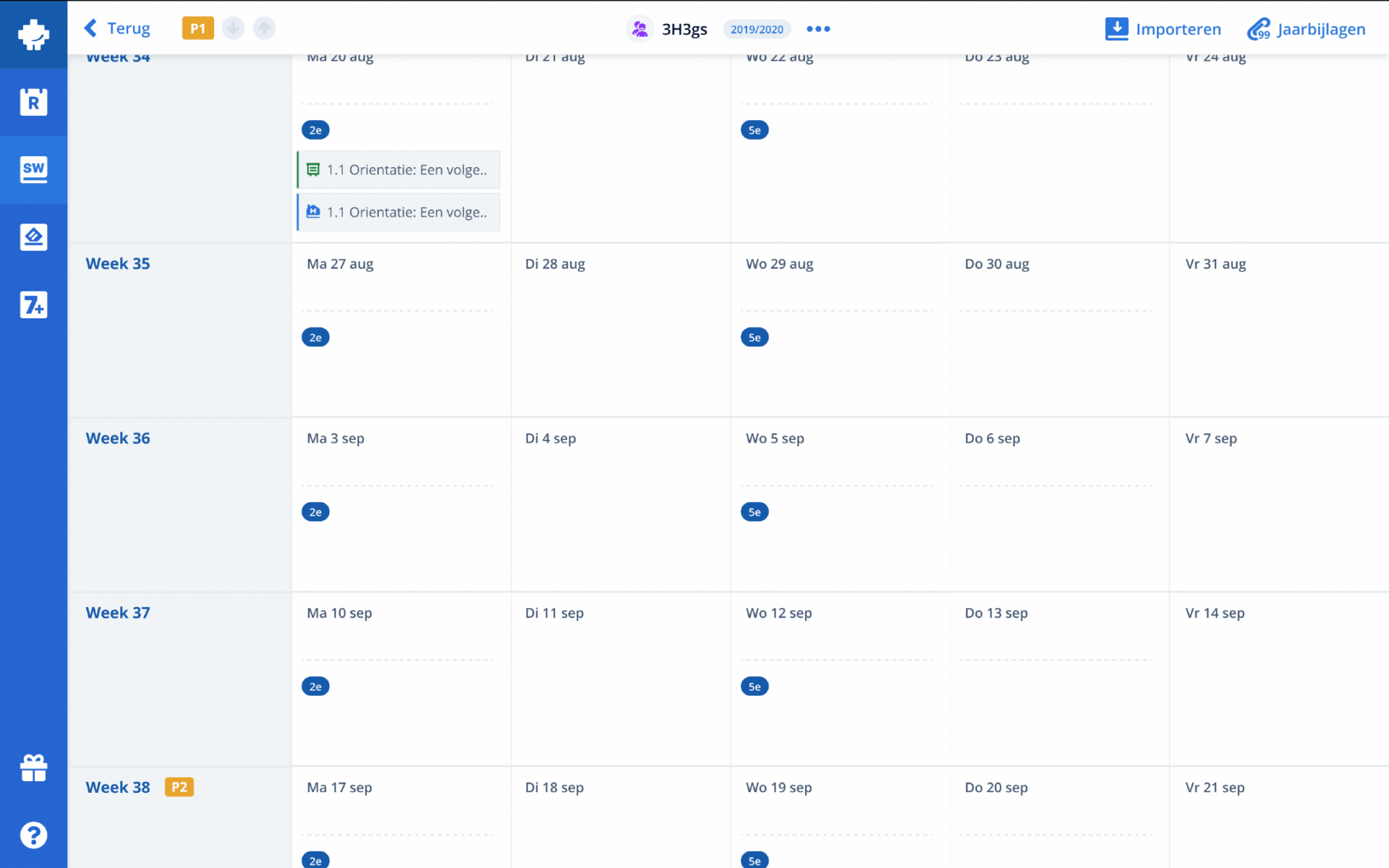The width and height of the screenshot is (1389, 868).
Task: Click the puzzle piece home logo
Action: [33, 34]
